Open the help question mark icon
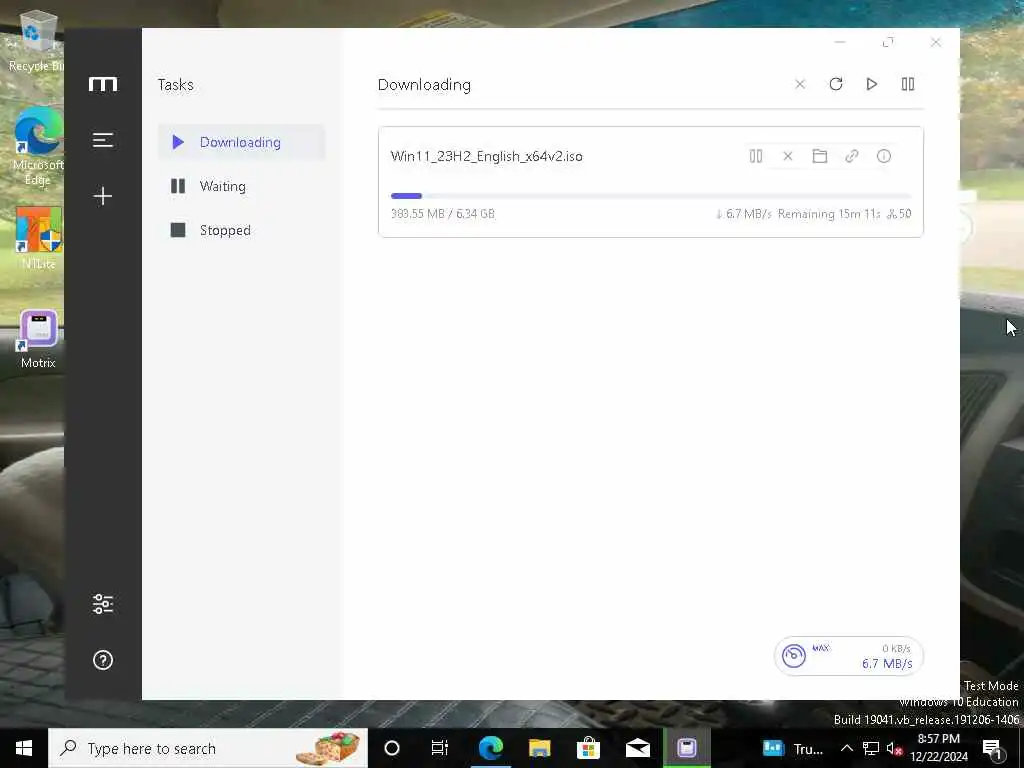Screen dimensions: 1024x768 pos(103,660)
